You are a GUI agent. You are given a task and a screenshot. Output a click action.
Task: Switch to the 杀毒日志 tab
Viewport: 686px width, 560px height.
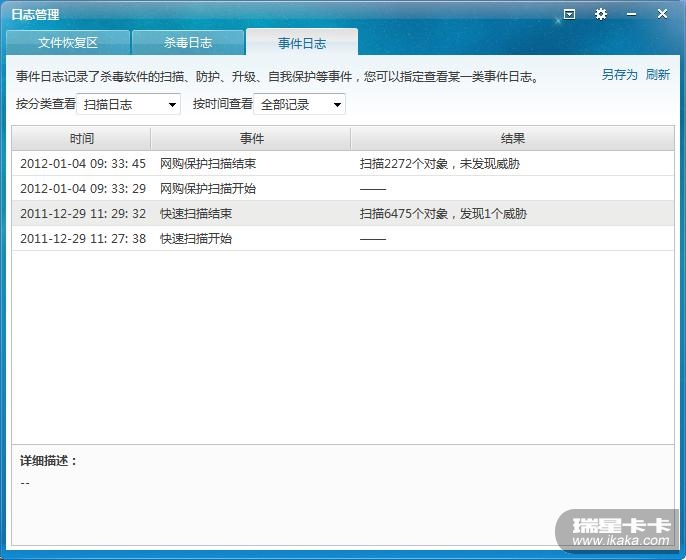click(188, 42)
